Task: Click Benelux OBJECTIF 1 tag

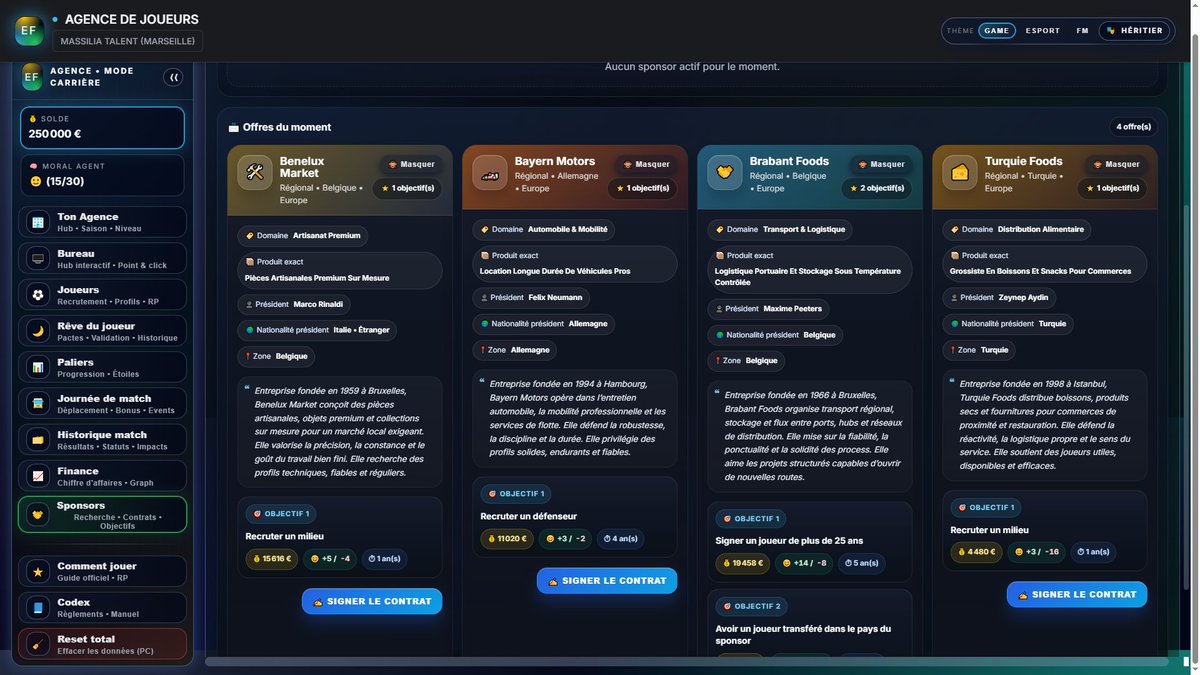Action: click(282, 514)
